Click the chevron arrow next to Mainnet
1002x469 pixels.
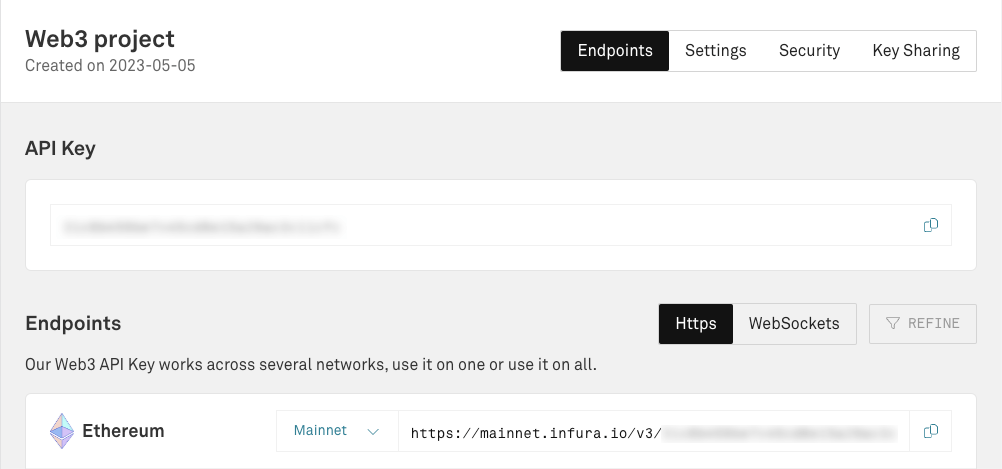373,432
